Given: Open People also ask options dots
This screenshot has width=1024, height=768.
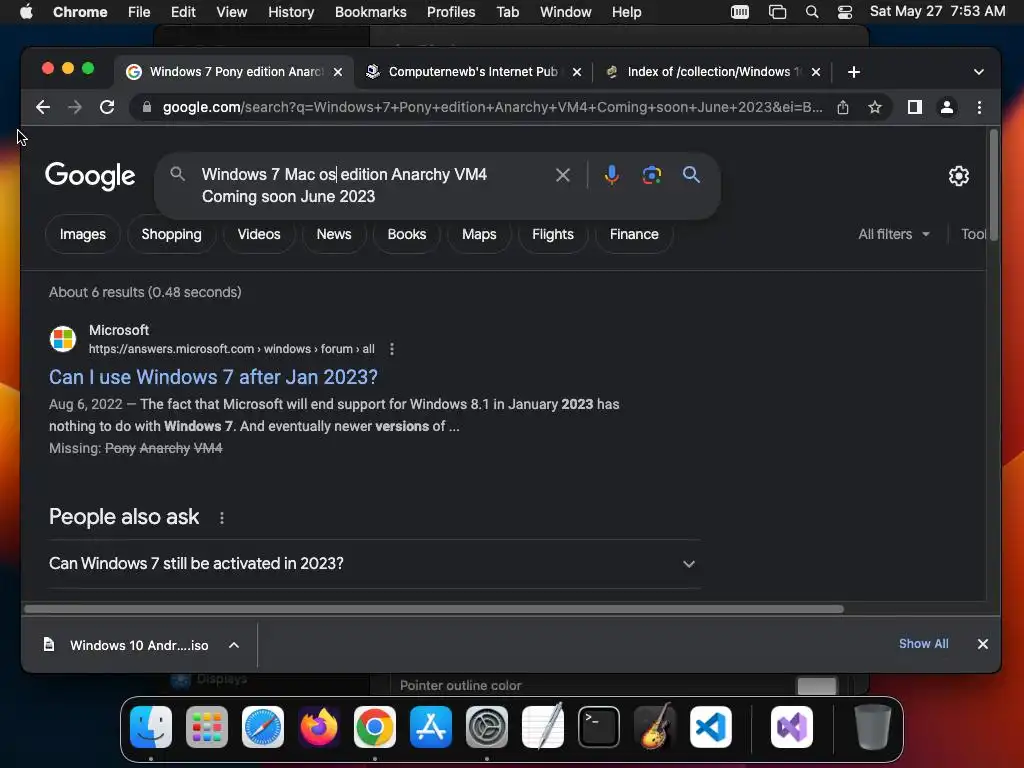Looking at the screenshot, I should 222,518.
